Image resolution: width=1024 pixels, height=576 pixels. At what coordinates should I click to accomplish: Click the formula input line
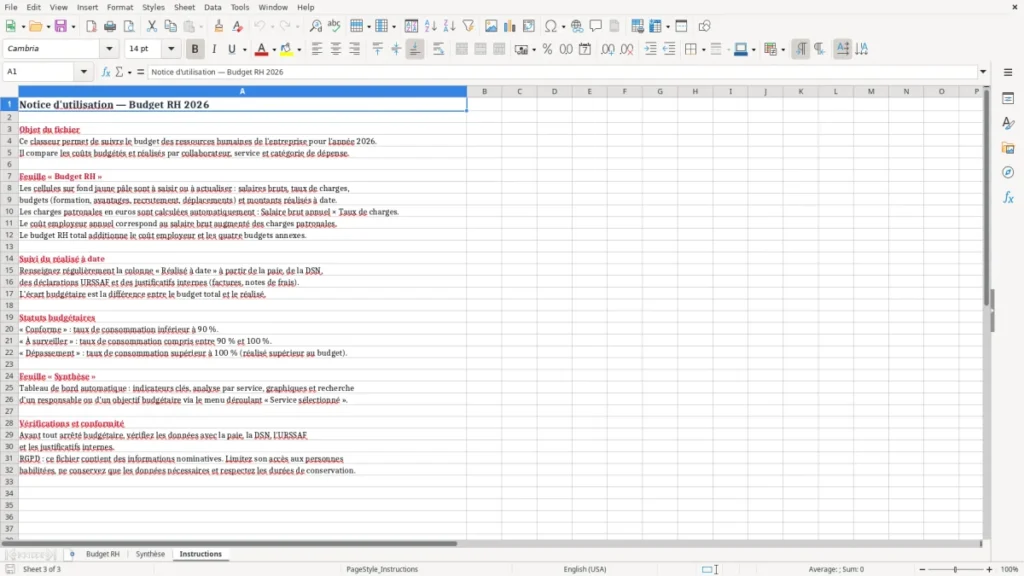coord(562,72)
